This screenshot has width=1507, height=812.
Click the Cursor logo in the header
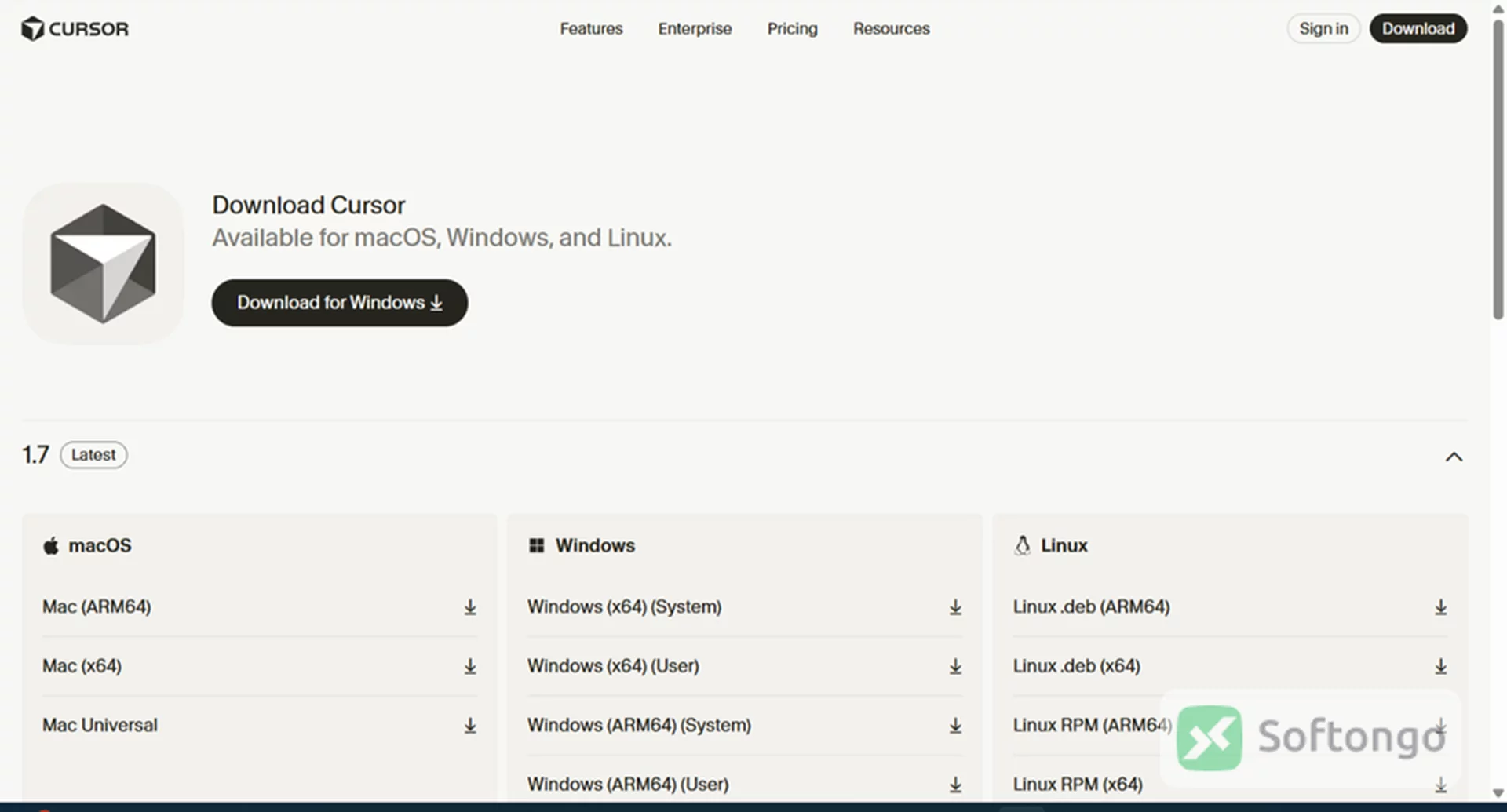(75, 29)
